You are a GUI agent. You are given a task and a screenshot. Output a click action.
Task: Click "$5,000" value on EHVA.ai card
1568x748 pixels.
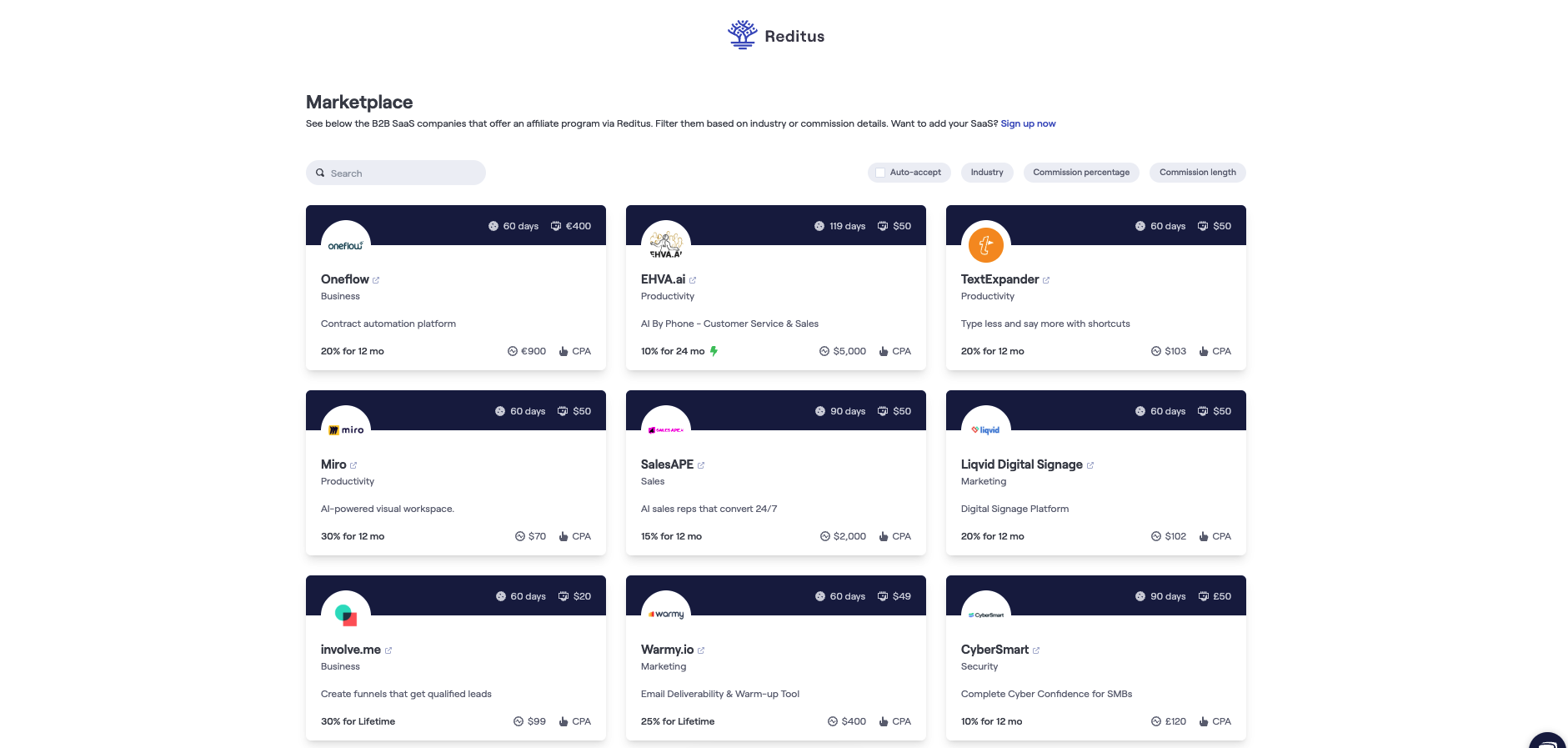point(849,351)
